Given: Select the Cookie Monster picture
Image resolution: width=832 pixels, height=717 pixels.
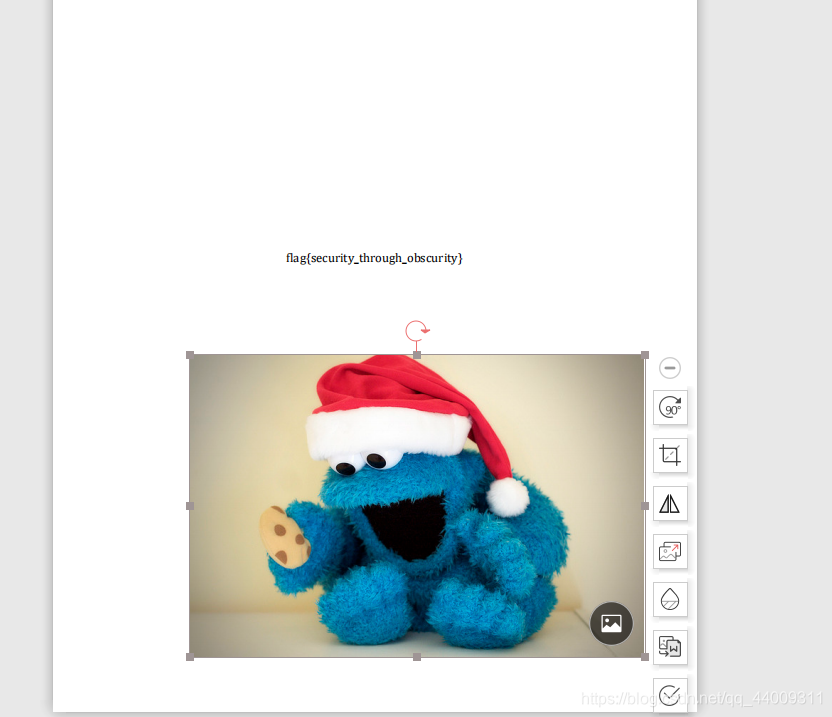Looking at the screenshot, I should (x=417, y=506).
